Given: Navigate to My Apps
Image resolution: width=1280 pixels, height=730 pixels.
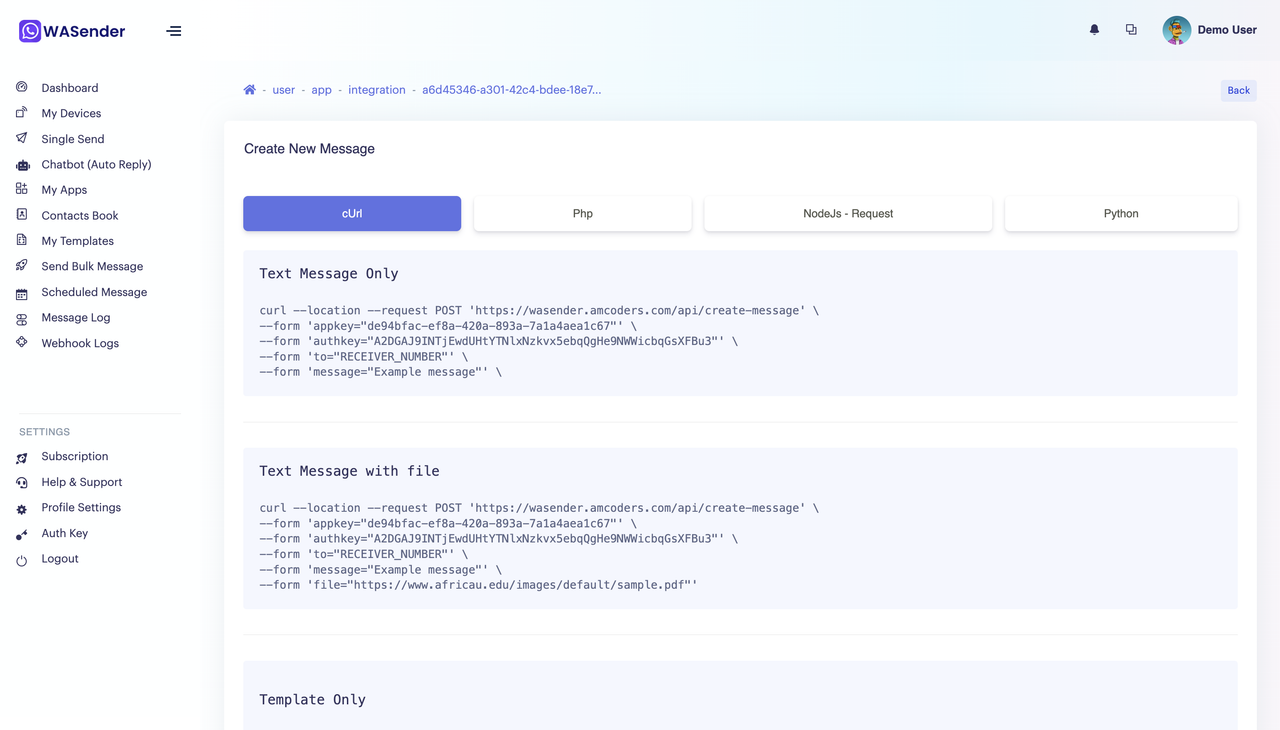Looking at the screenshot, I should tap(64, 190).
